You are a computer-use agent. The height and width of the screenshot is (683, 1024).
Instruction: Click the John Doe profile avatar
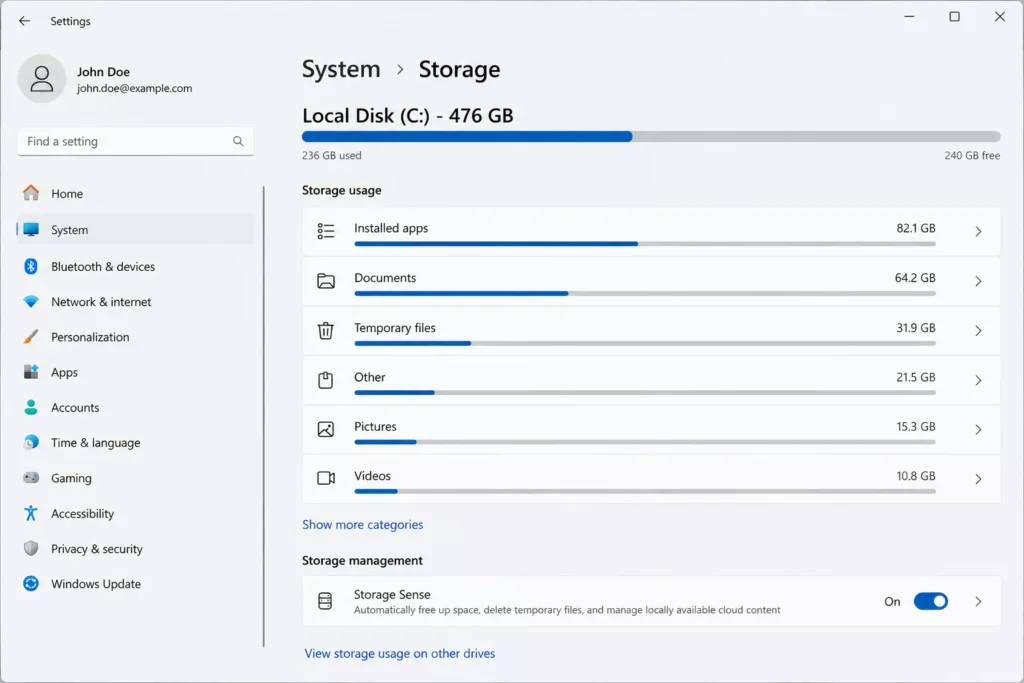click(42, 78)
